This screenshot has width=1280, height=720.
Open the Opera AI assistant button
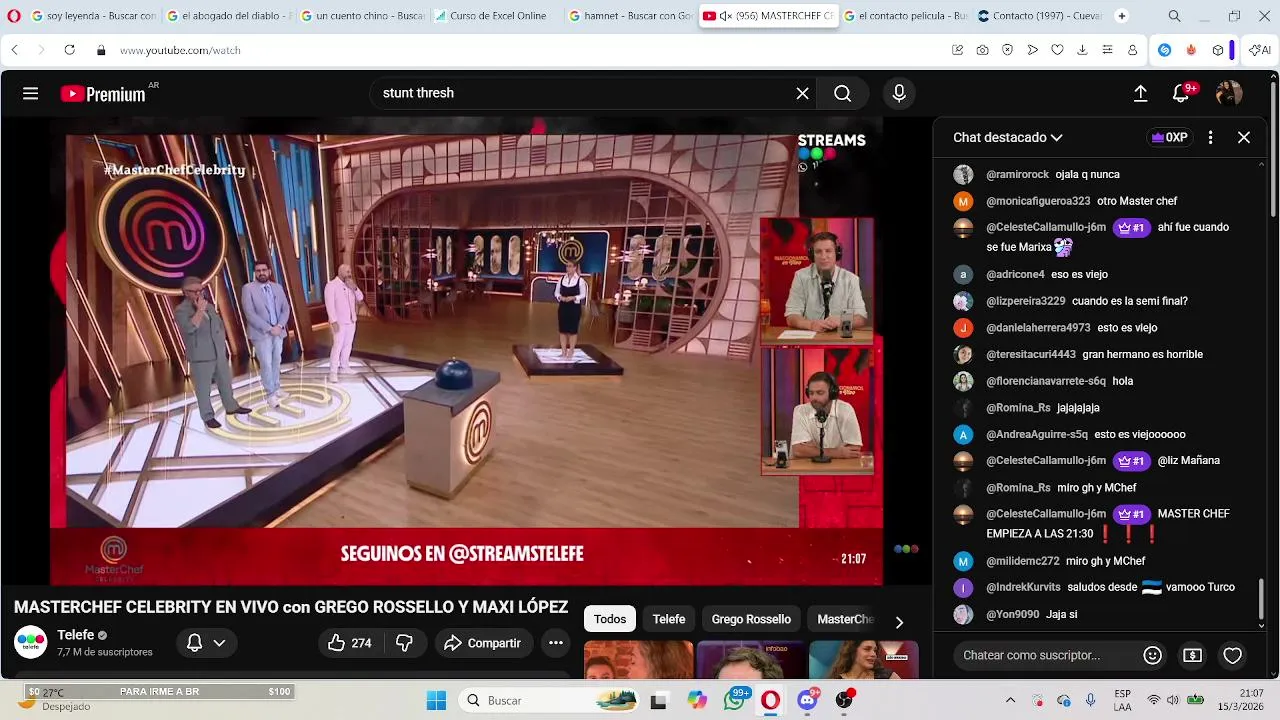[1260, 50]
